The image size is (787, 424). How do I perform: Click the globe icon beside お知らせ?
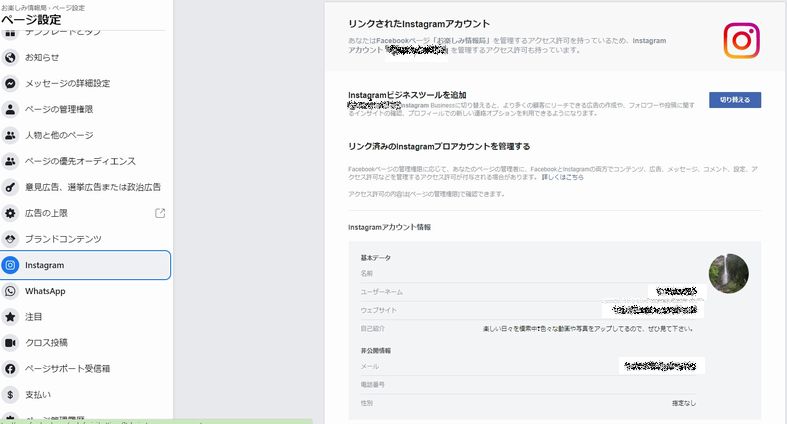coord(10,57)
